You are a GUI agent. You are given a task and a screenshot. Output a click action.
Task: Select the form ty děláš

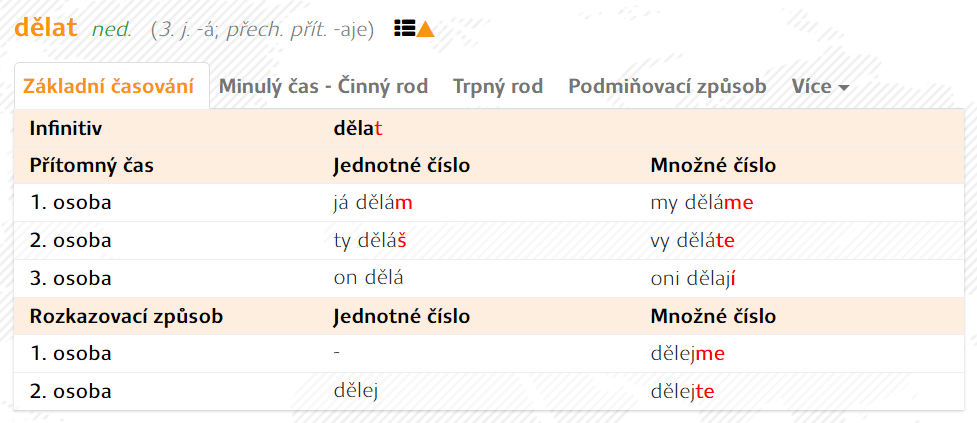pyautogui.click(x=370, y=240)
